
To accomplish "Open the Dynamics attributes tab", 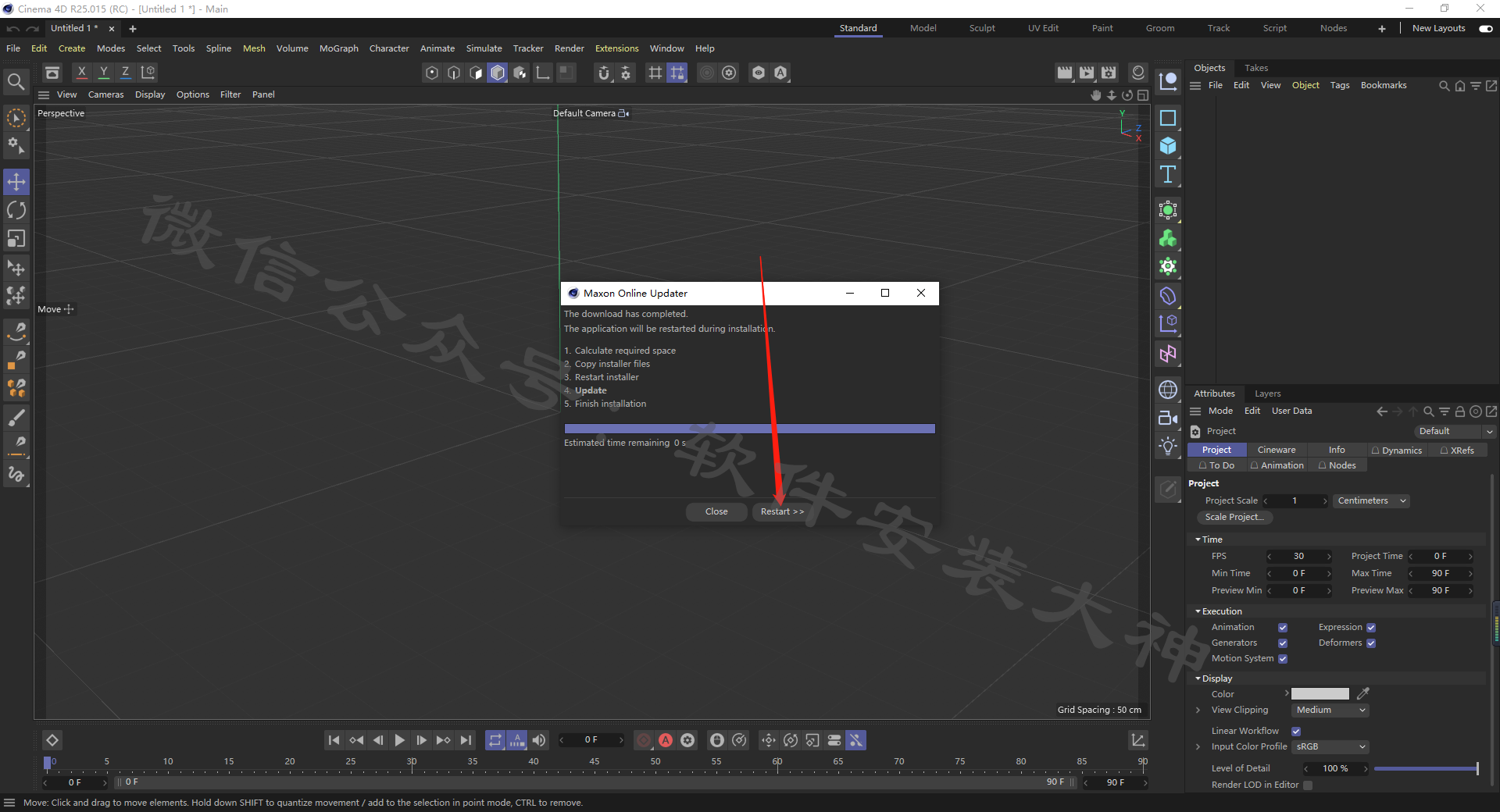I will (x=1396, y=450).
